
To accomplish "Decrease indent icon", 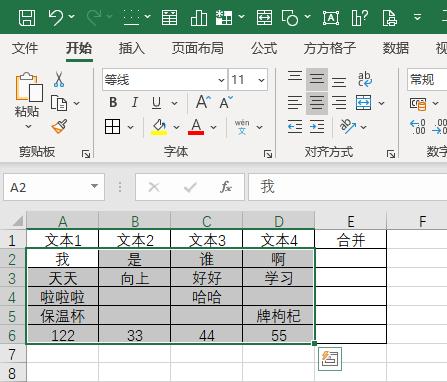I will click(x=295, y=127).
